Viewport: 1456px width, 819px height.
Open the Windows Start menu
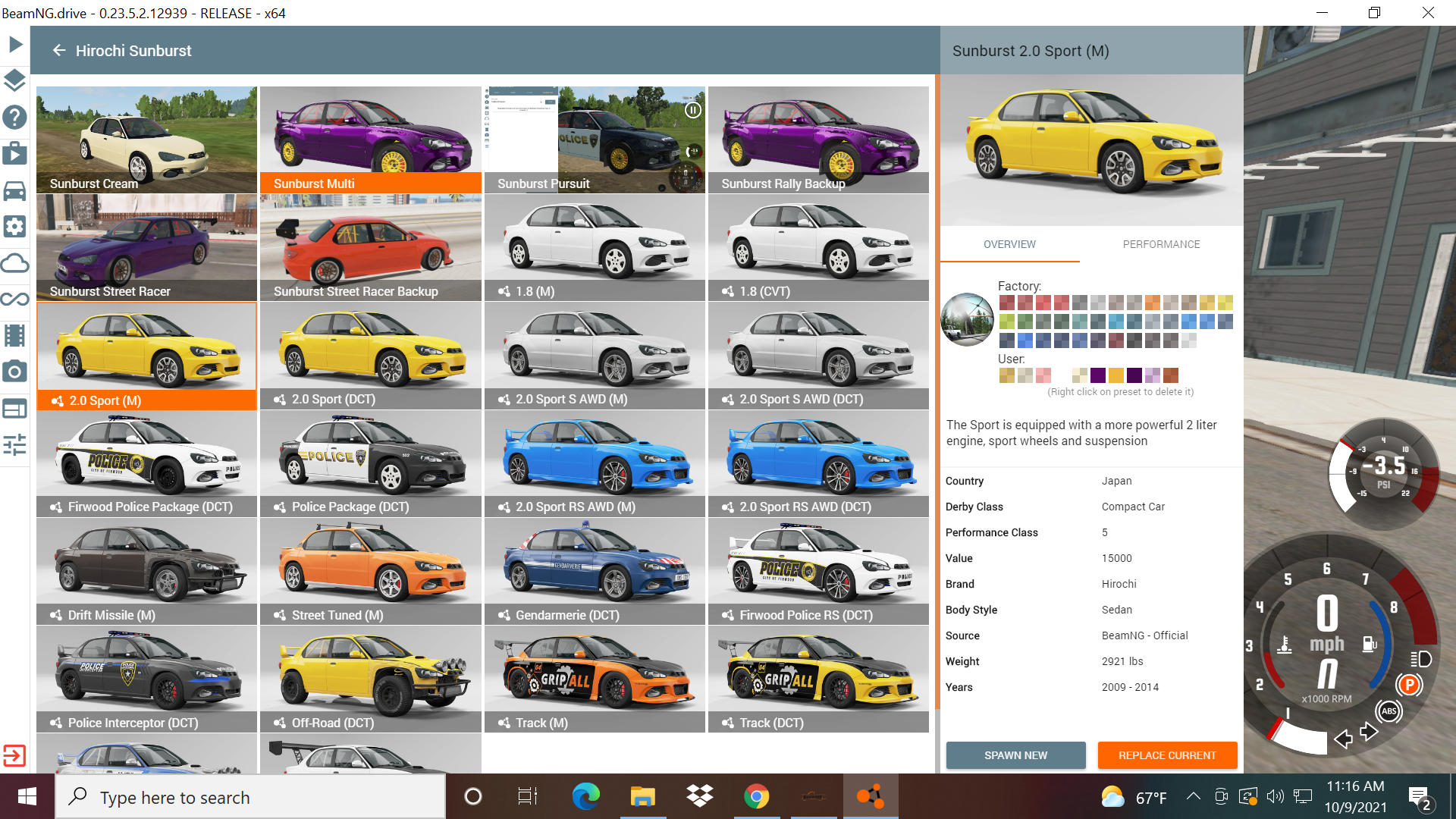tap(27, 796)
